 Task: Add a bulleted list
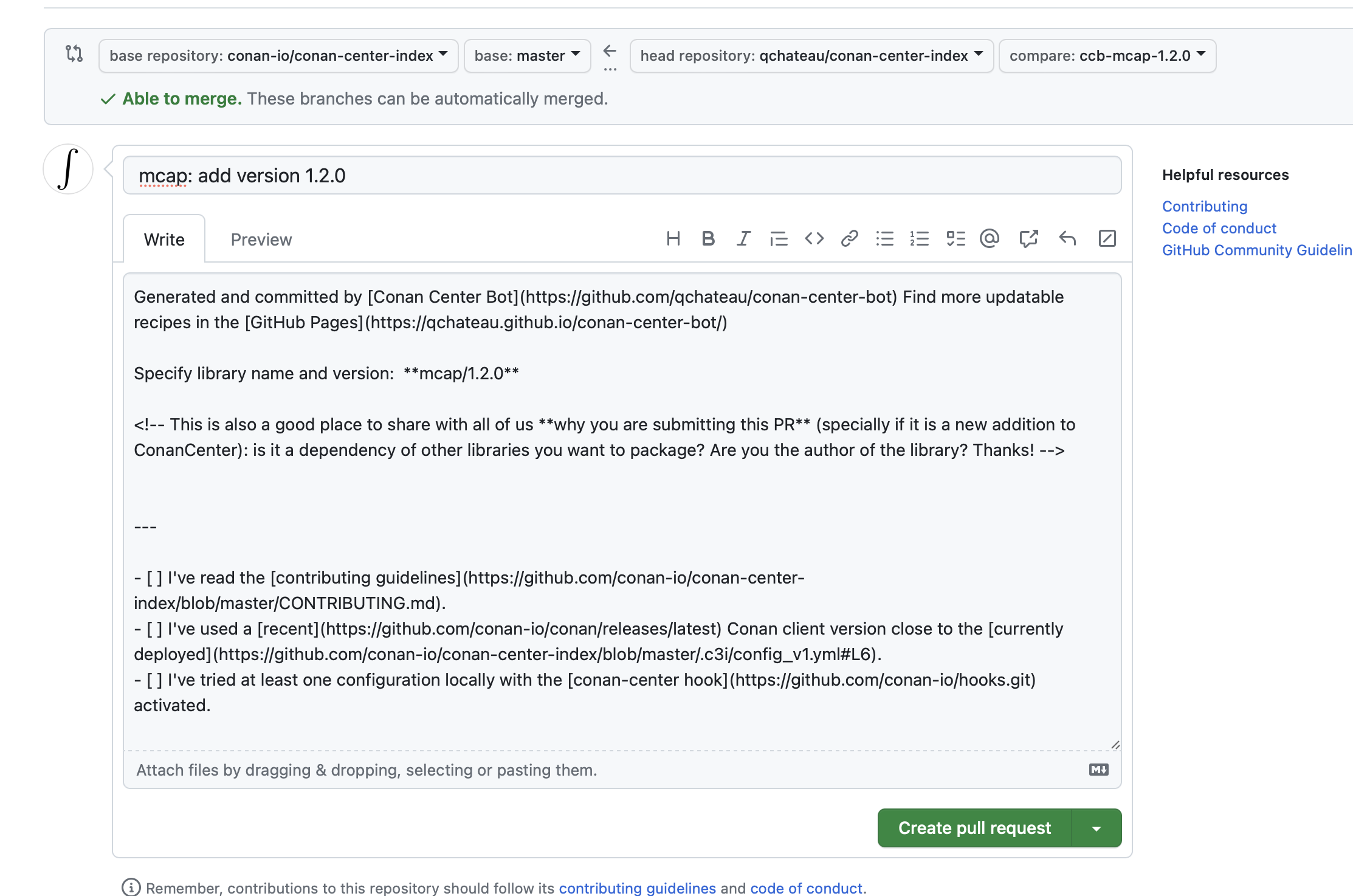[x=884, y=238]
